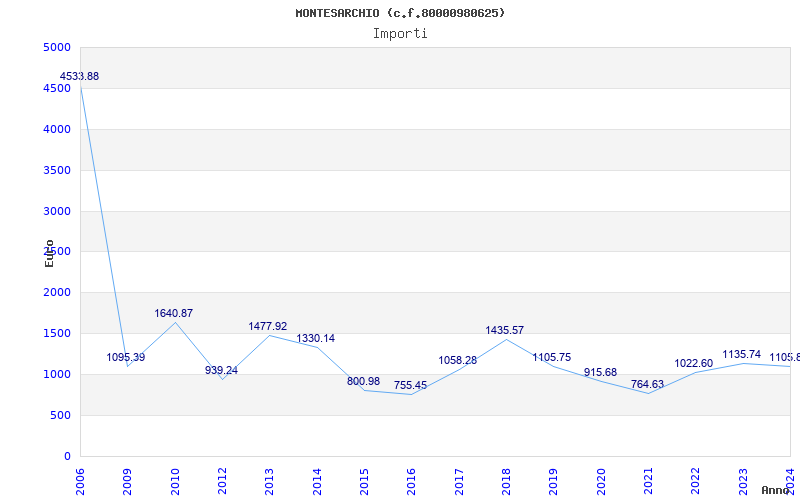Viewport: 800px width, 500px height.
Task: Select the 1105.75 data label
Action: (552, 358)
